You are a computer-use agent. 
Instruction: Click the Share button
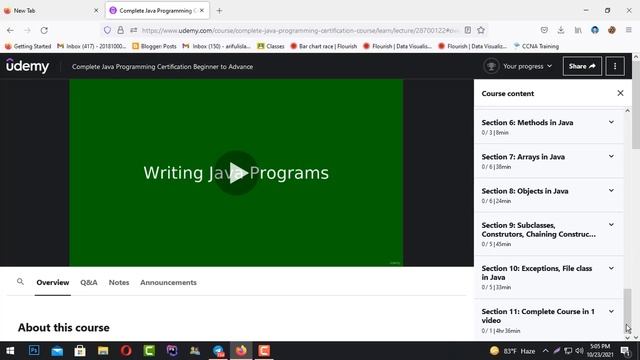click(x=582, y=66)
